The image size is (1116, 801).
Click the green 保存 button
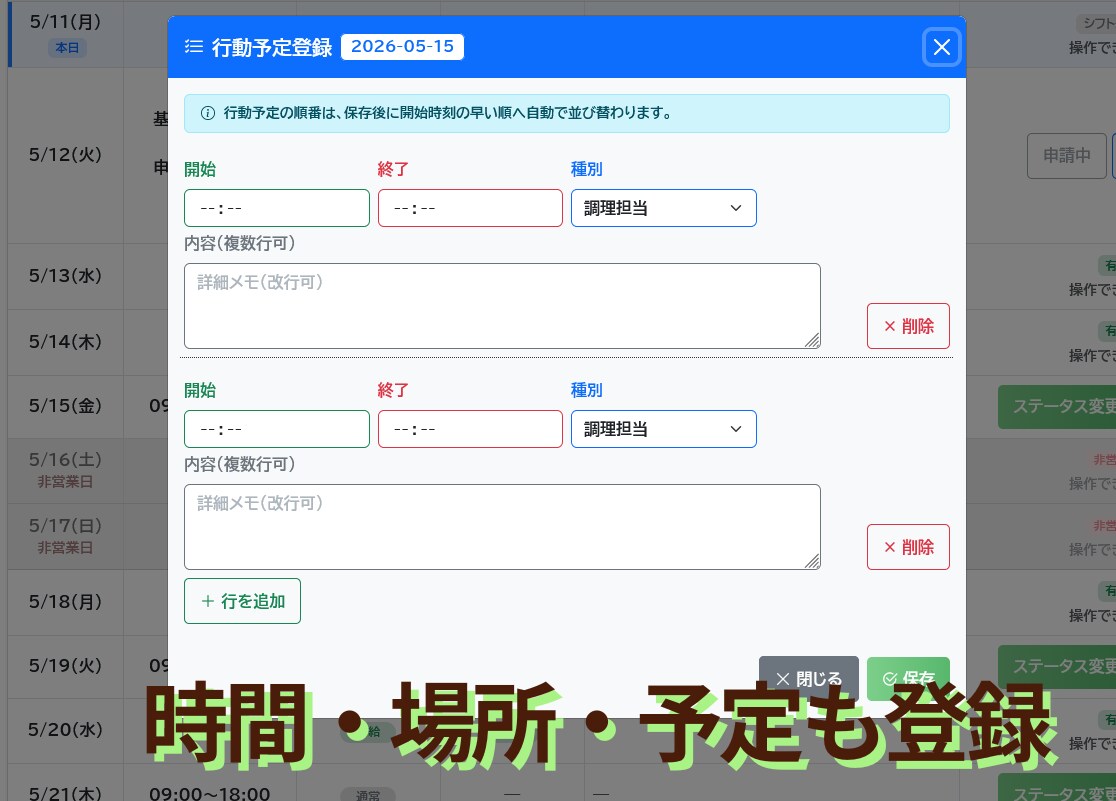[x=908, y=679]
